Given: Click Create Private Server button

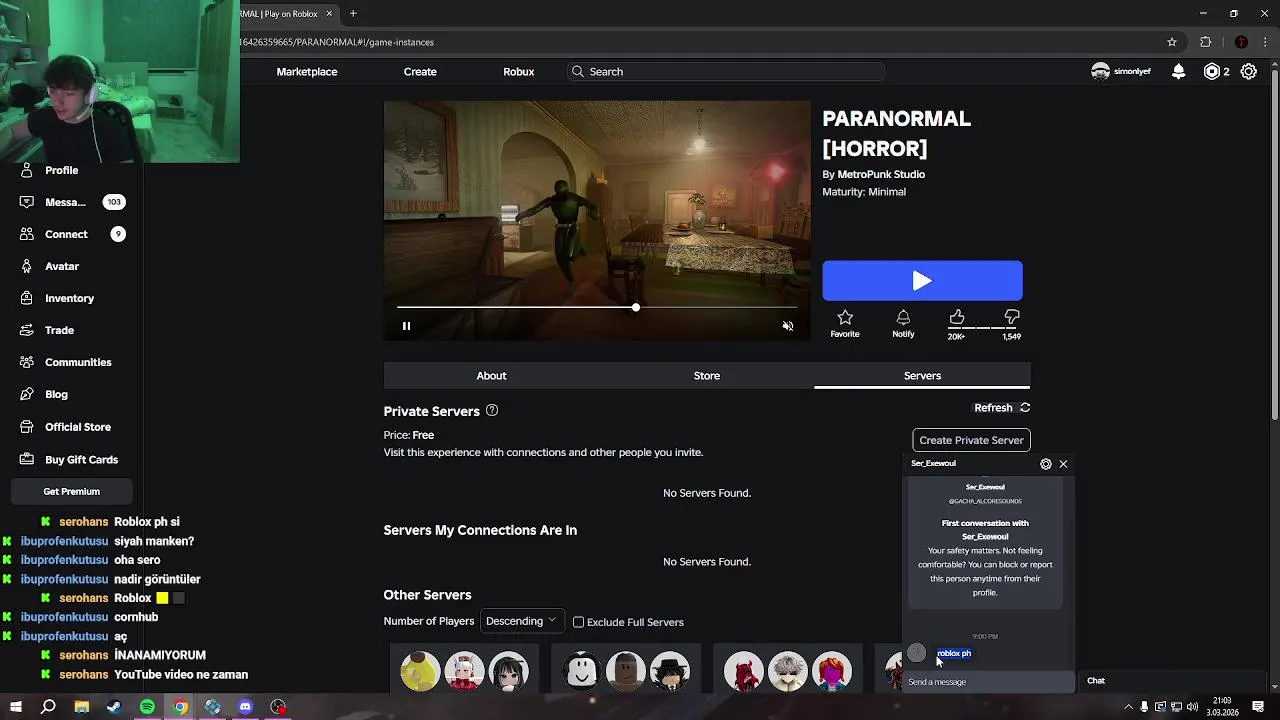Looking at the screenshot, I should tap(971, 440).
